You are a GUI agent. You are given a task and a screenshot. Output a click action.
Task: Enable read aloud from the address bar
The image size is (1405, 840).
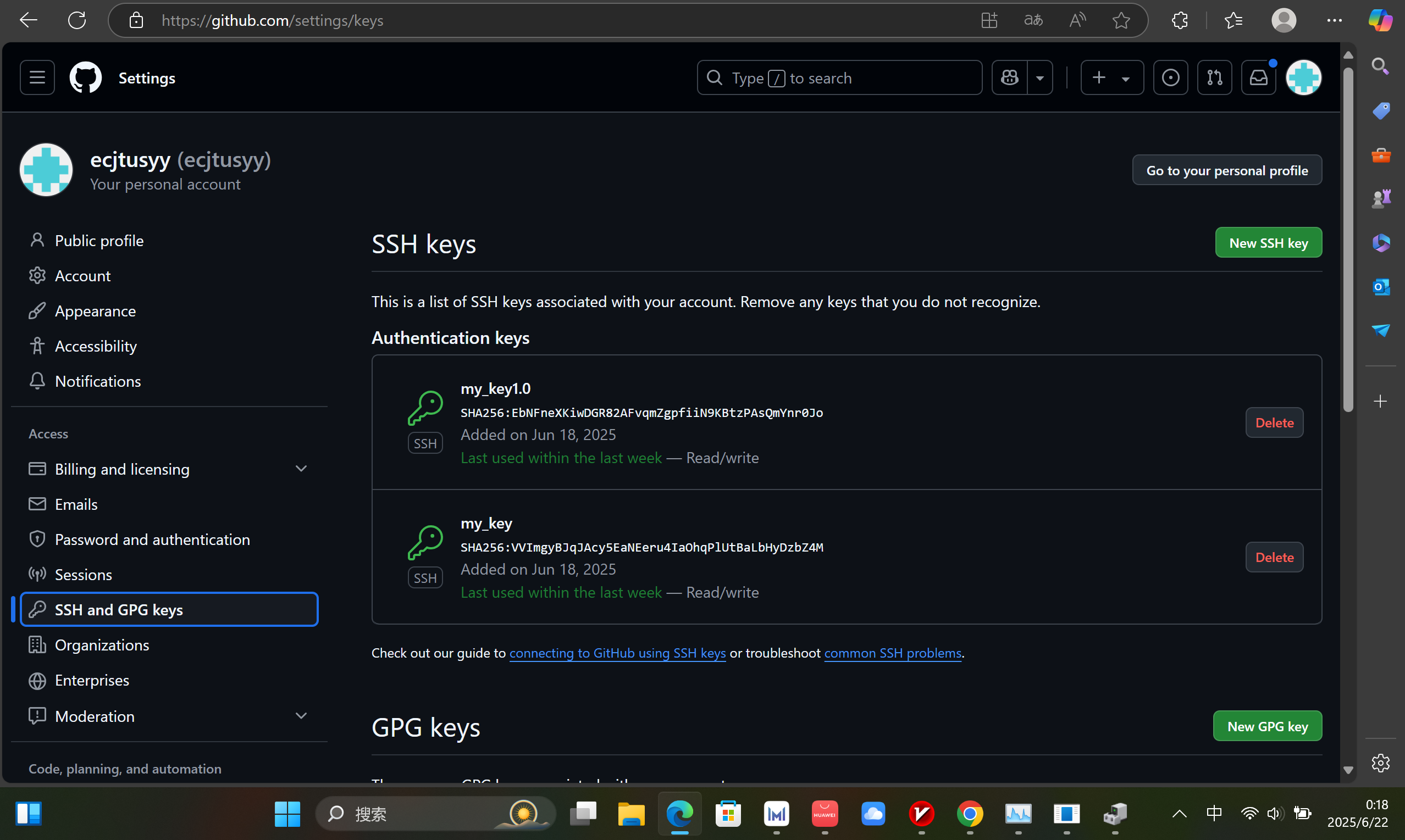(1076, 20)
